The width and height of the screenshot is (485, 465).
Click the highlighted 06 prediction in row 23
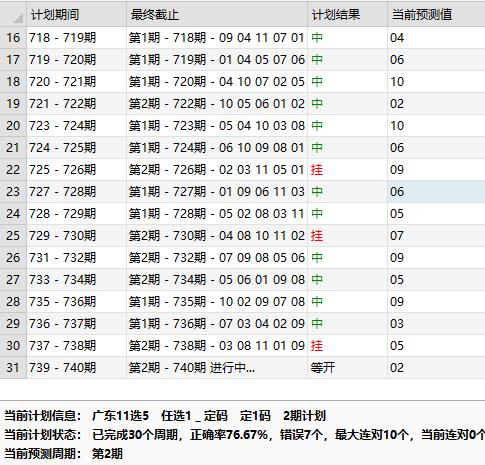click(436, 192)
